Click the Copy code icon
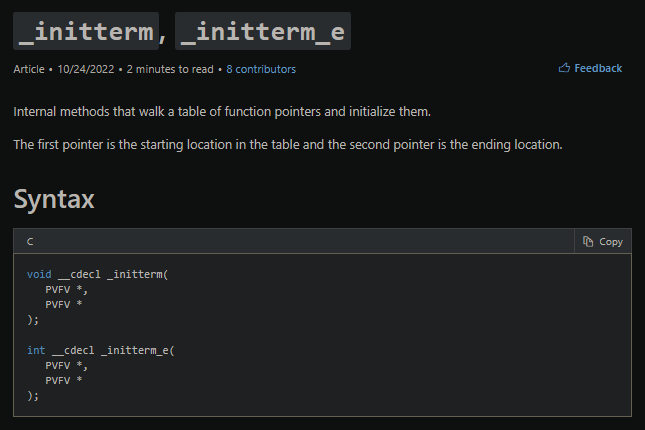 point(588,242)
